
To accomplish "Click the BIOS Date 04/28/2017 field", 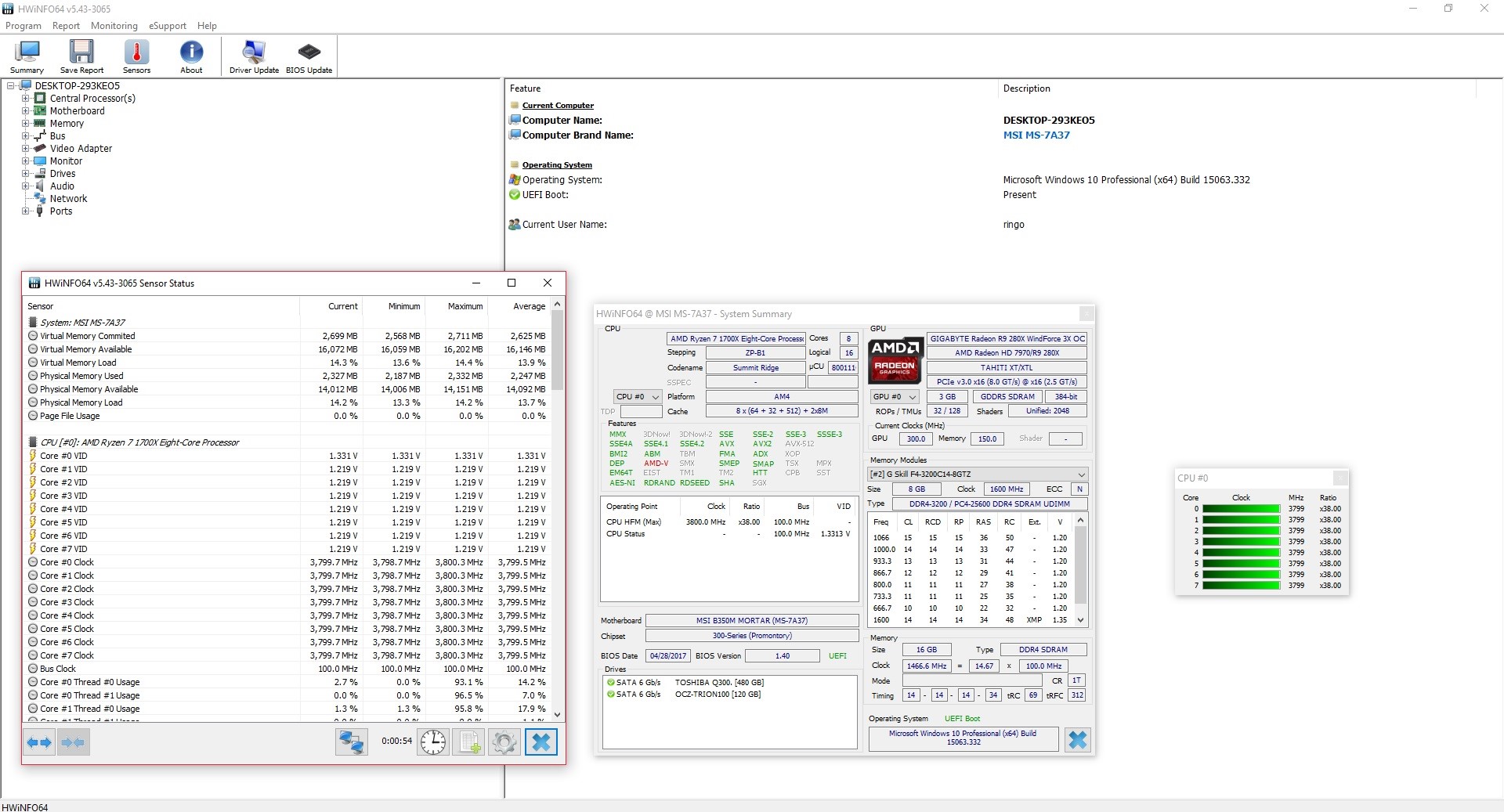I will click(667, 656).
